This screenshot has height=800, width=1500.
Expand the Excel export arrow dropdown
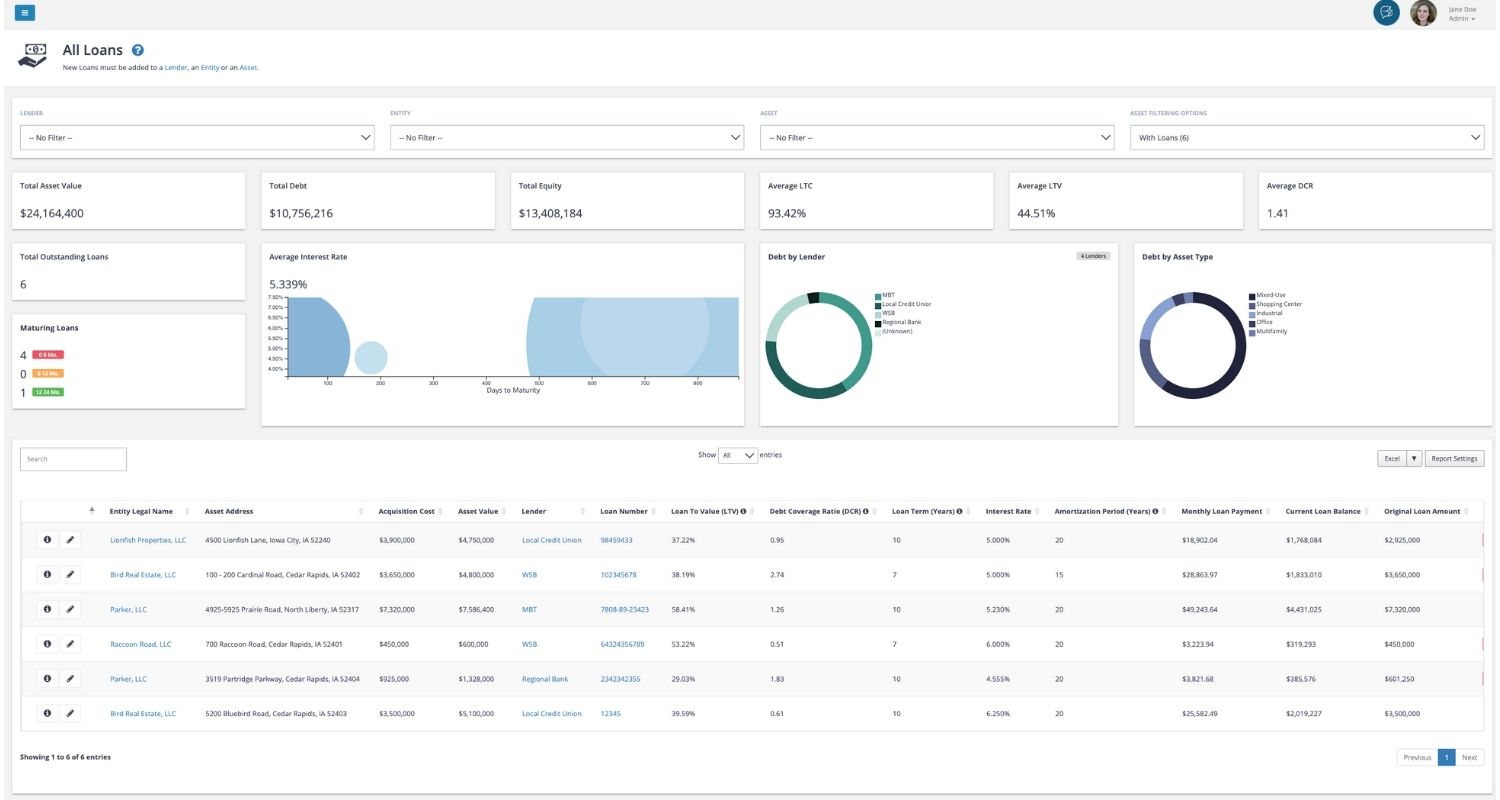[x=1413, y=458]
